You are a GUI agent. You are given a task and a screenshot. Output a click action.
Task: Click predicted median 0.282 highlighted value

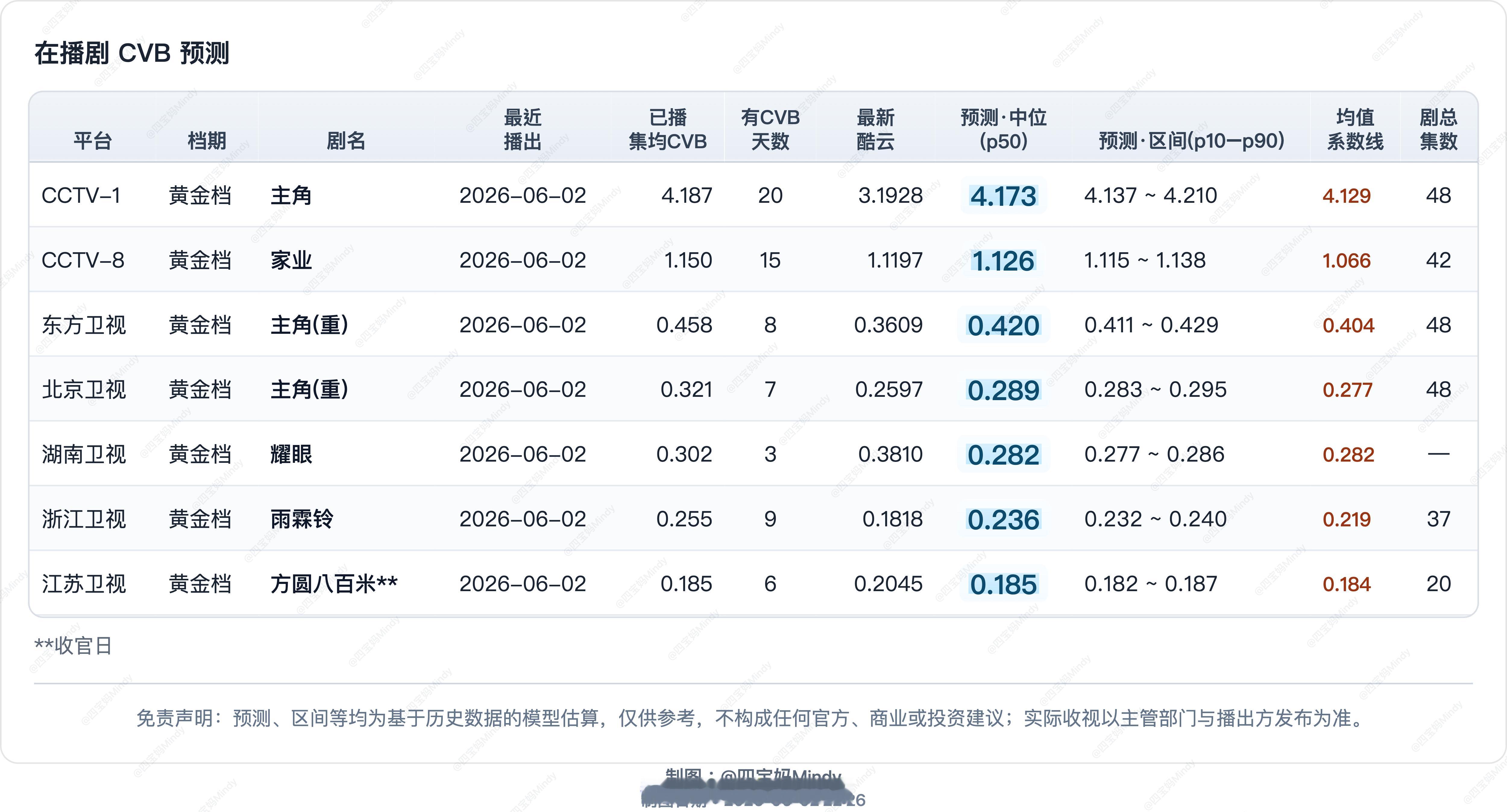pos(1003,456)
